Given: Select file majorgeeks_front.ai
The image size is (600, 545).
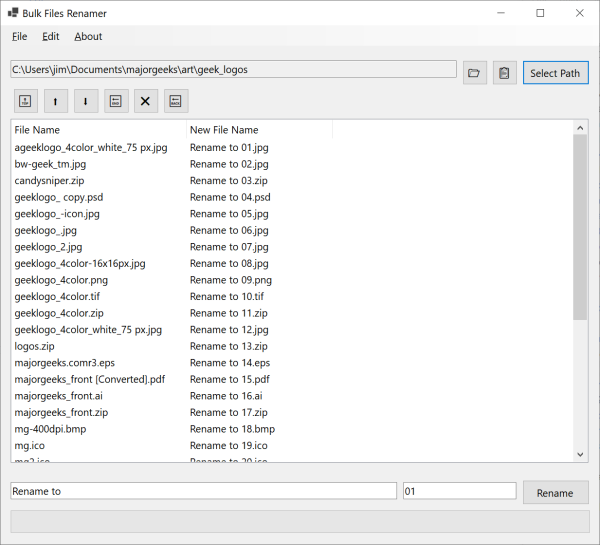Looking at the screenshot, I should 59,396.
